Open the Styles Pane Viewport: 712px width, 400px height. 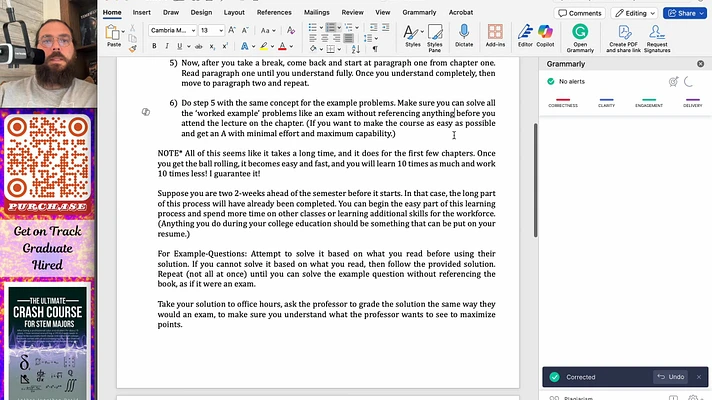(x=435, y=37)
